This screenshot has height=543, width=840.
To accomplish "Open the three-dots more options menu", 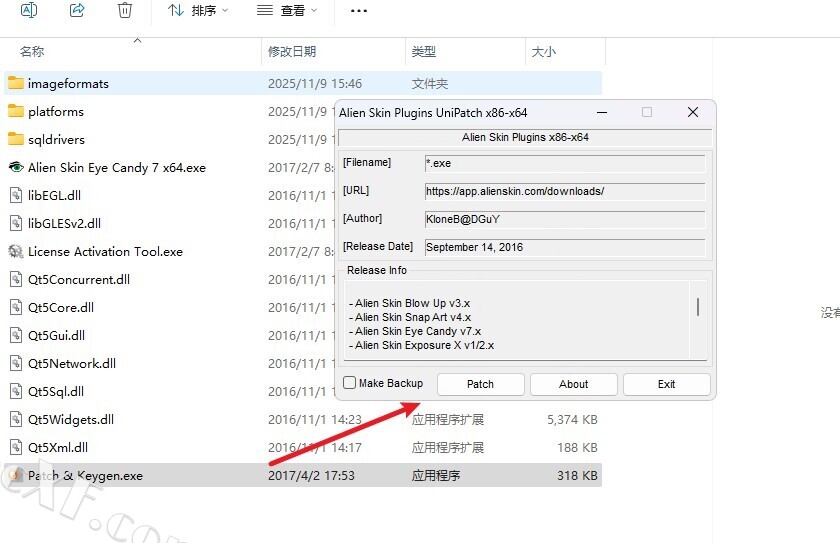I will (x=359, y=11).
